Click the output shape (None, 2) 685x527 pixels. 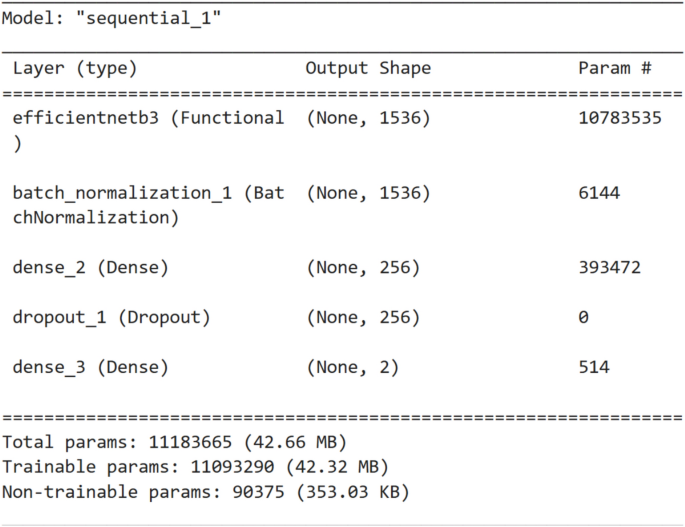[352, 368]
